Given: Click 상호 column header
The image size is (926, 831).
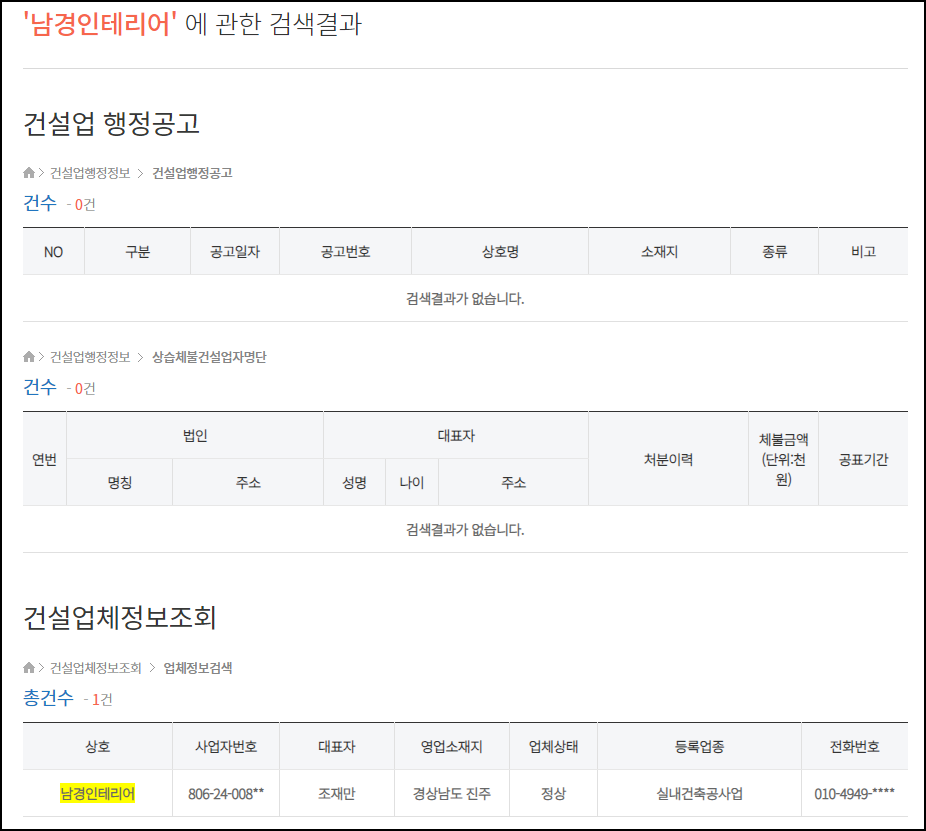Looking at the screenshot, I should pos(97,747).
